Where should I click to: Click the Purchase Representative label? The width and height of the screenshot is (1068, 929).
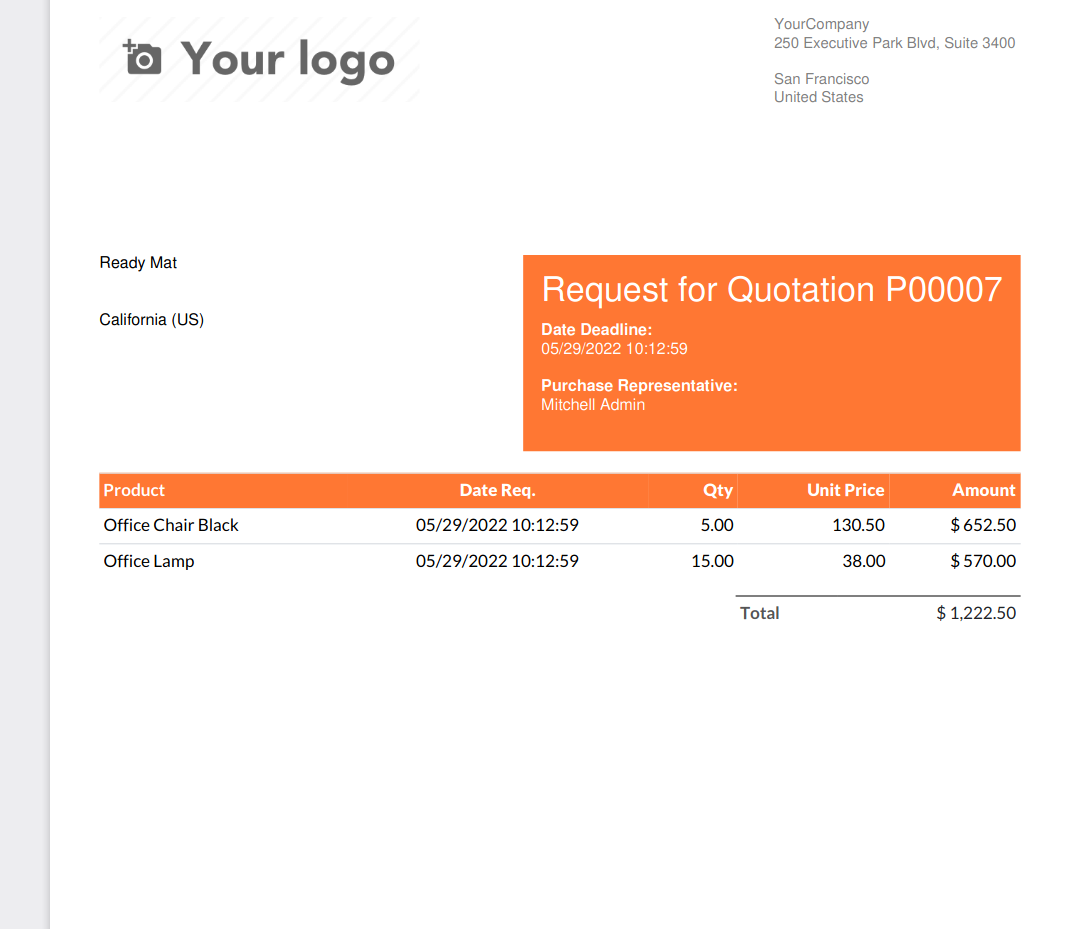(x=639, y=385)
